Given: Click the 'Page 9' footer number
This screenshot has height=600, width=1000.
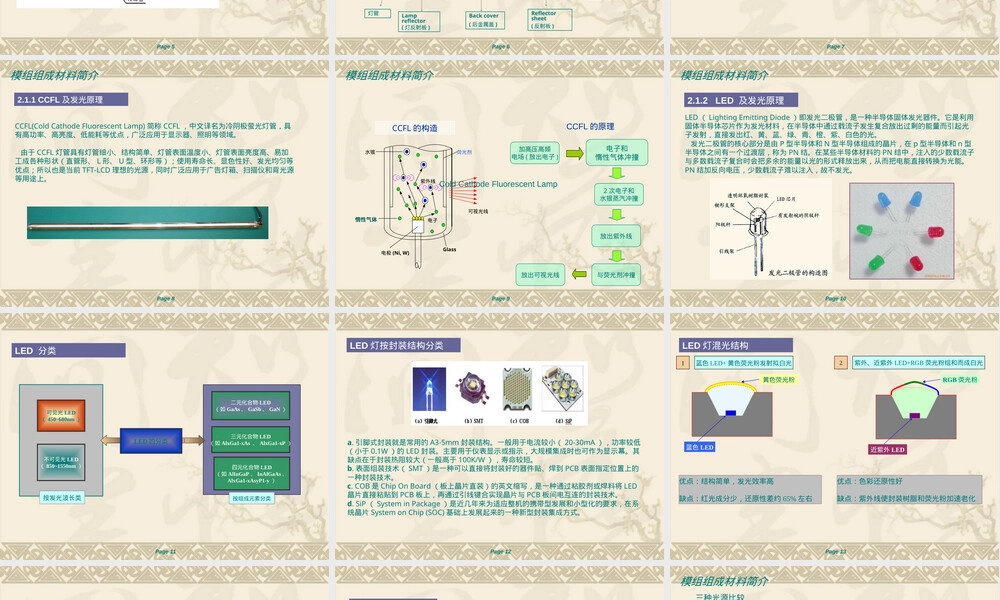Looking at the screenshot, I should [x=500, y=298].
